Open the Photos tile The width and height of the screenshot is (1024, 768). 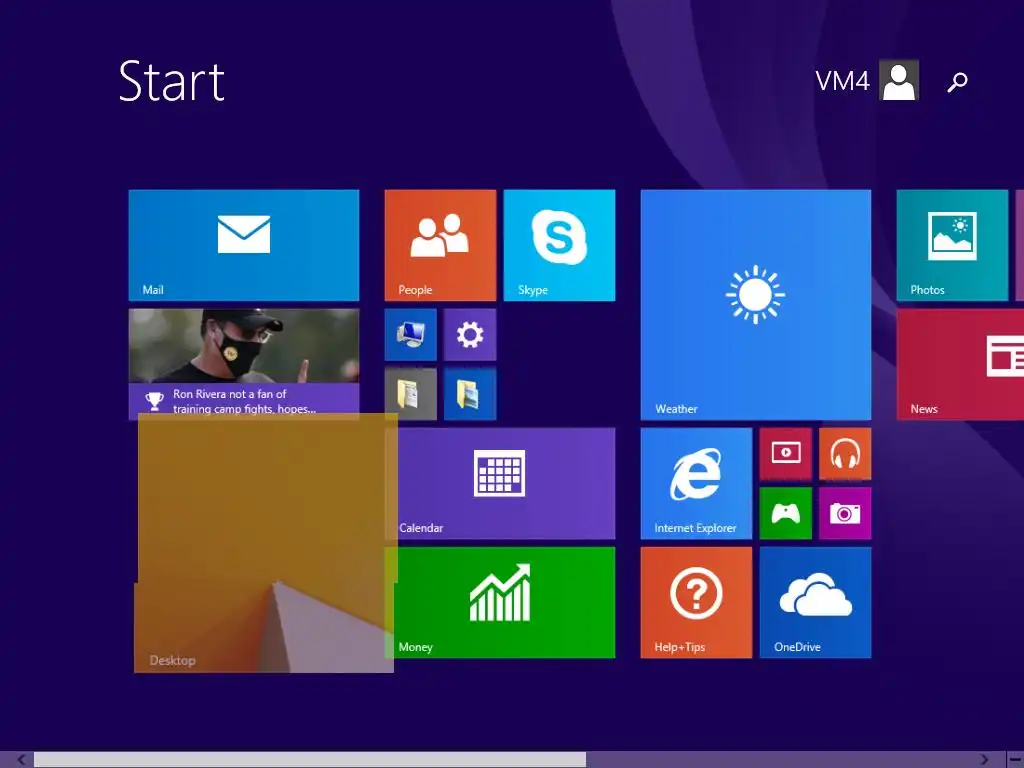(952, 245)
